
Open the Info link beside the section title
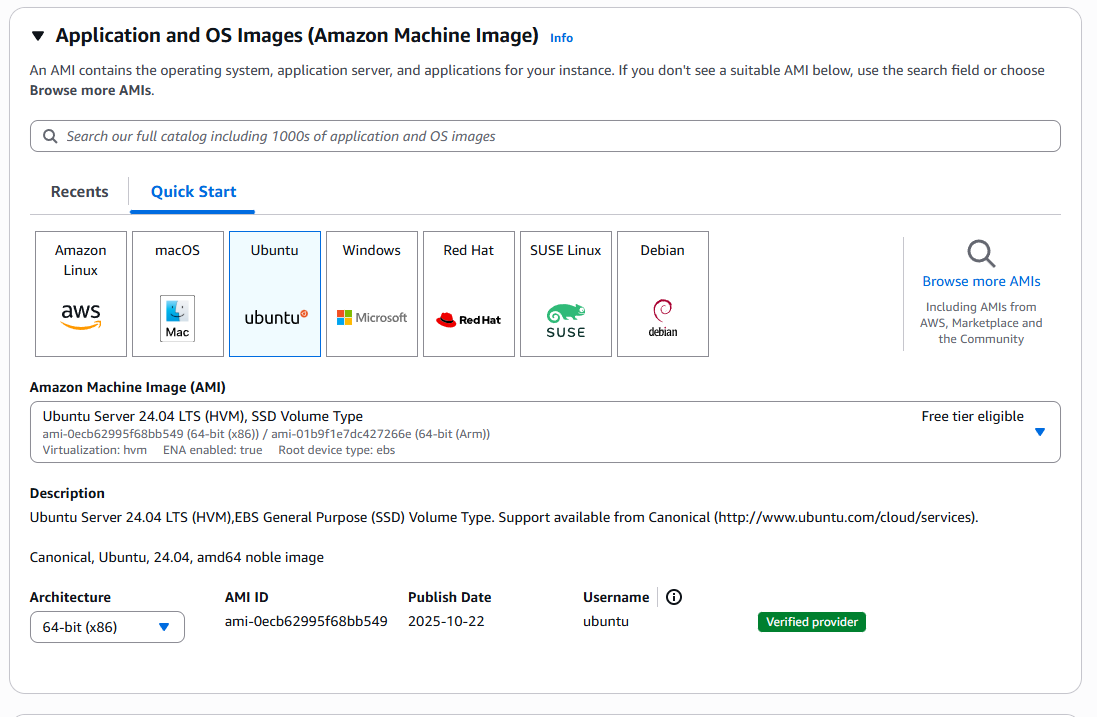tap(561, 38)
